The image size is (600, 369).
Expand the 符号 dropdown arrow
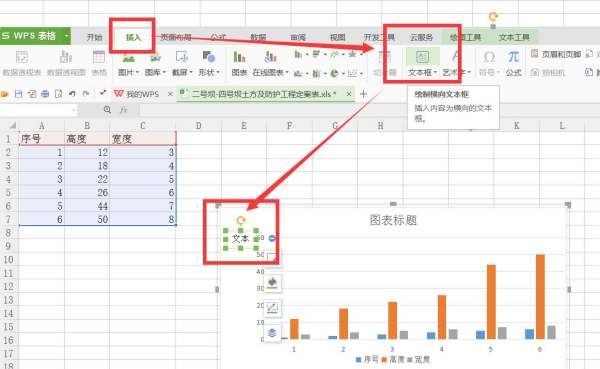(498, 72)
